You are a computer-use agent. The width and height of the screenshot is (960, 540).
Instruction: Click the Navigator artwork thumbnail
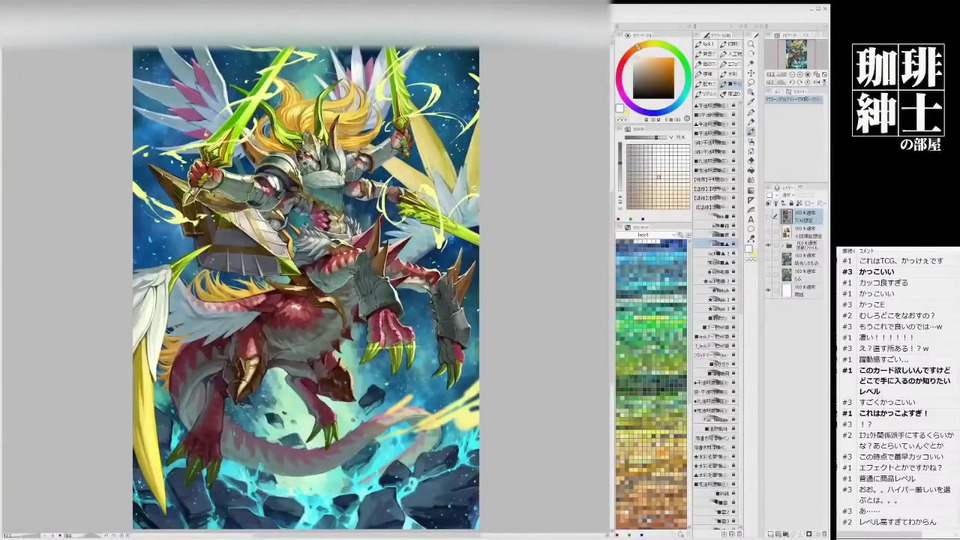click(796, 53)
